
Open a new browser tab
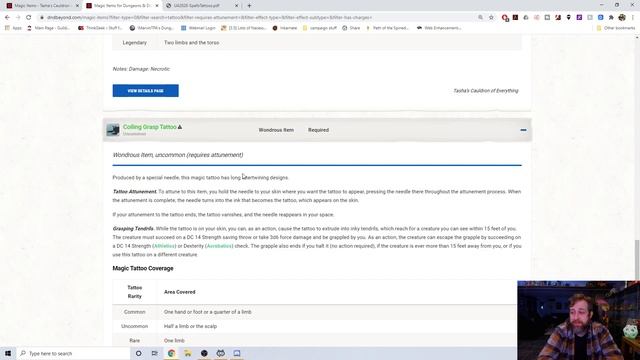(249, 6)
